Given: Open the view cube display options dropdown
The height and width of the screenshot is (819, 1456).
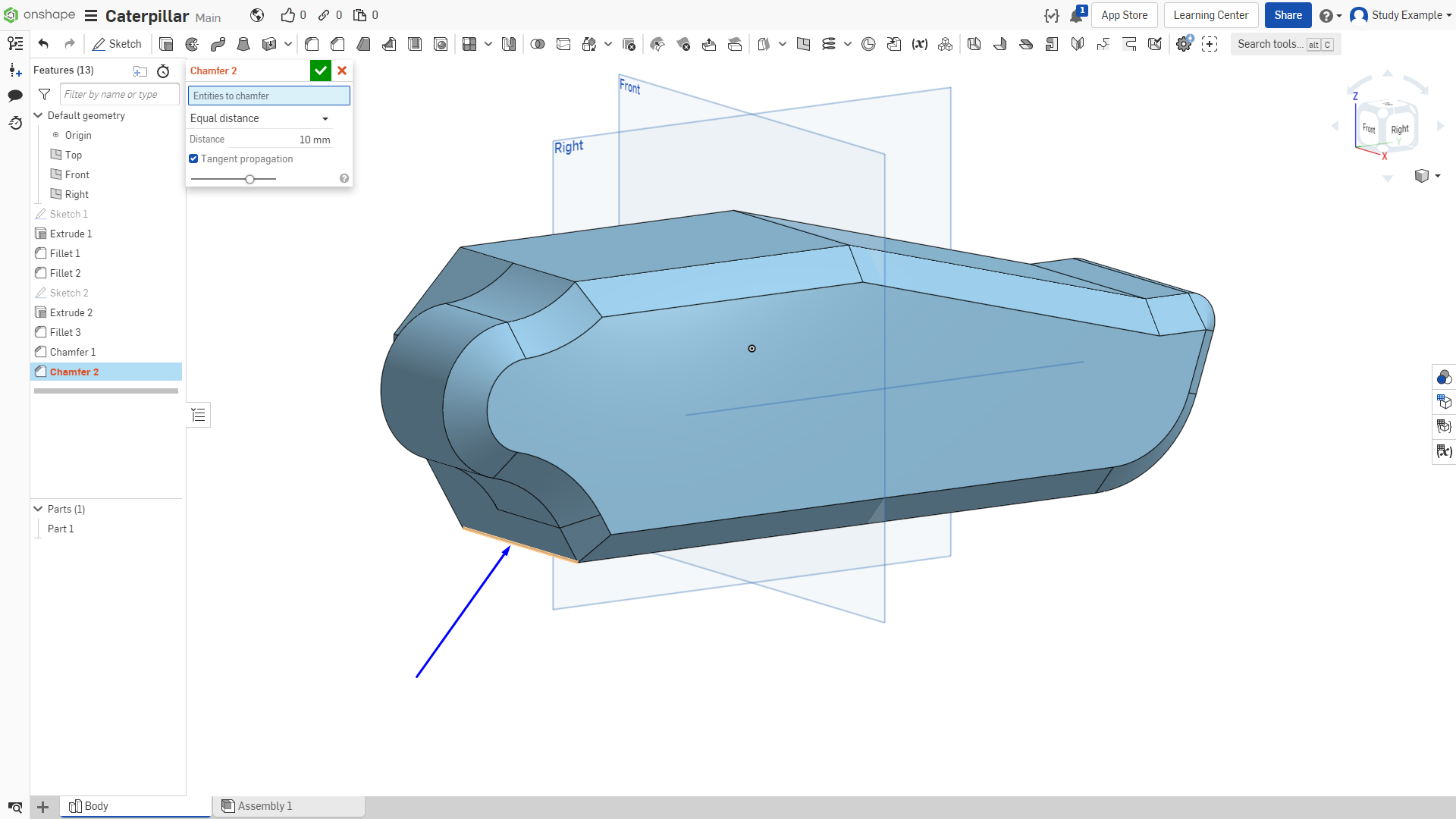Looking at the screenshot, I should pos(1427,176).
